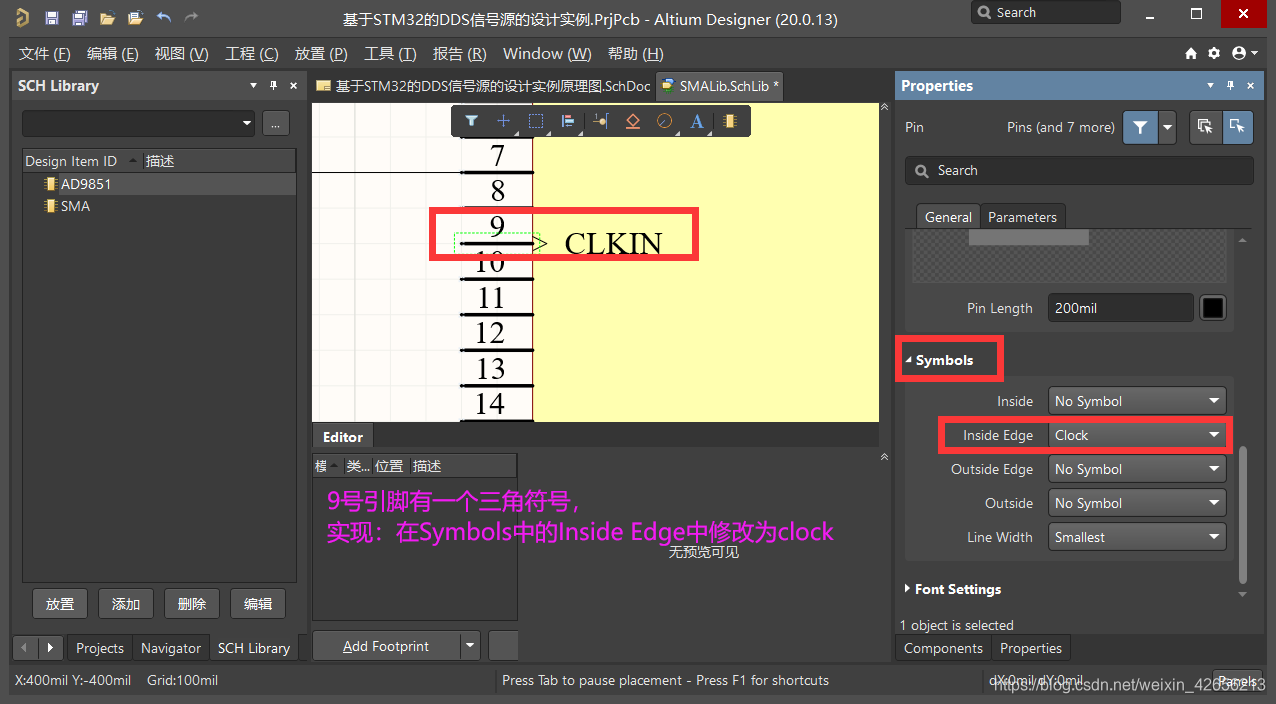Screen dimensions: 1276x704
Task: Open the 工程 (C) menu
Action: (252, 53)
